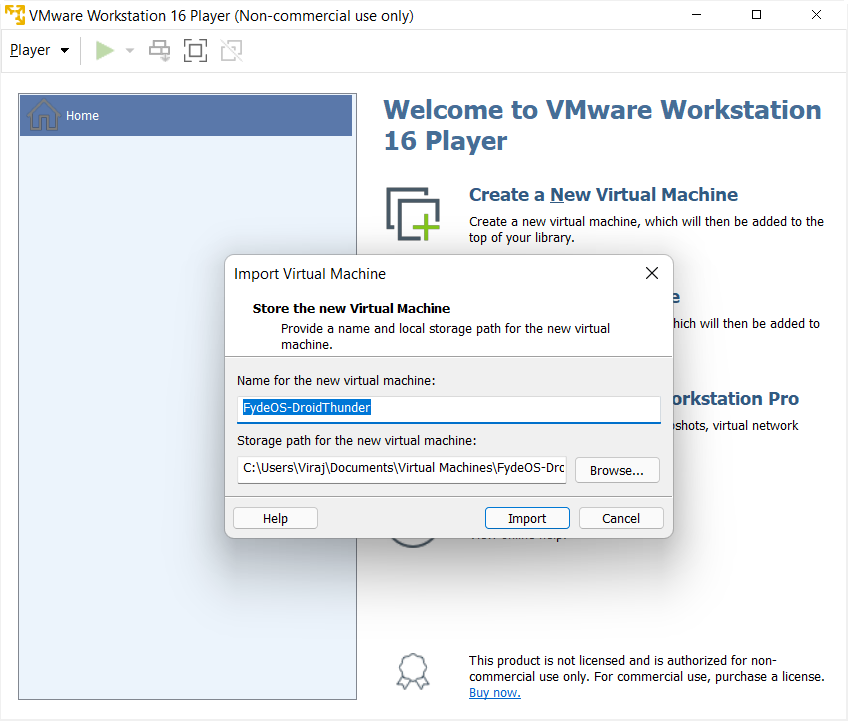The height and width of the screenshot is (721, 848).
Task: Click the 'Welcome to VMware Workstation 16 Player' heading
Action: (x=602, y=125)
